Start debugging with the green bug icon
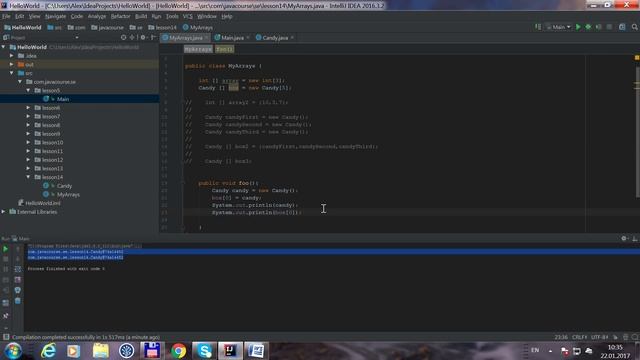 click(x=588, y=27)
